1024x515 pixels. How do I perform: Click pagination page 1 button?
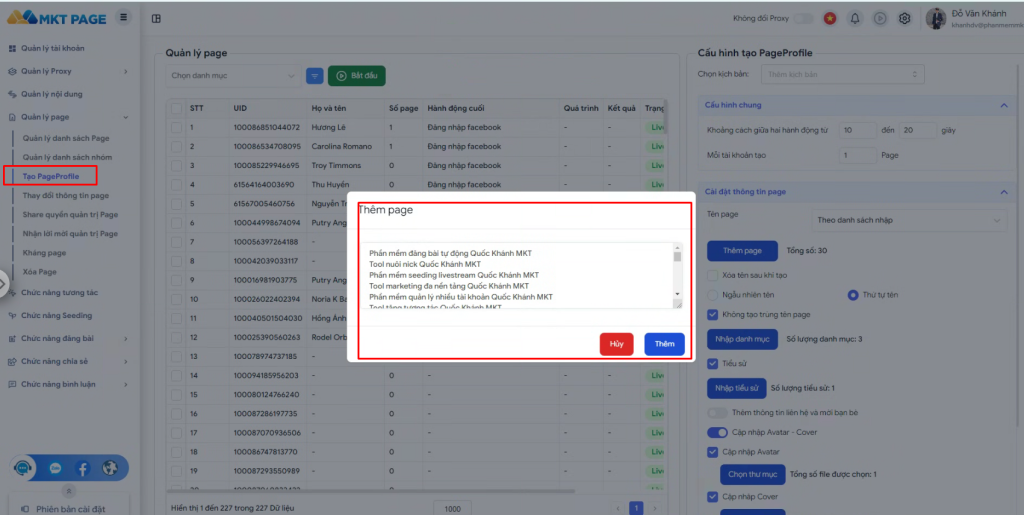tap(636, 508)
